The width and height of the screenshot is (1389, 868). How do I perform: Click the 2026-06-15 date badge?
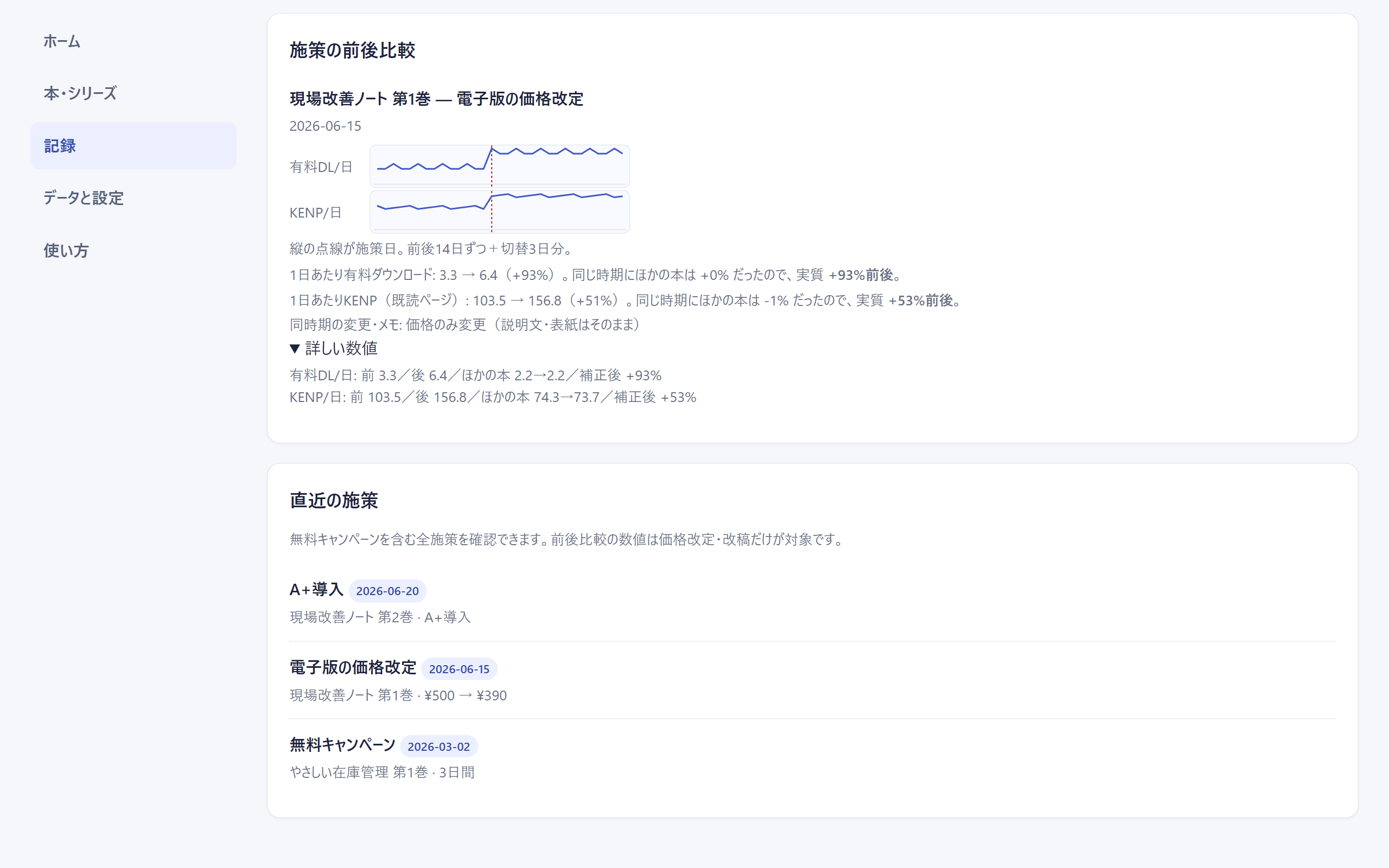pyautogui.click(x=459, y=669)
